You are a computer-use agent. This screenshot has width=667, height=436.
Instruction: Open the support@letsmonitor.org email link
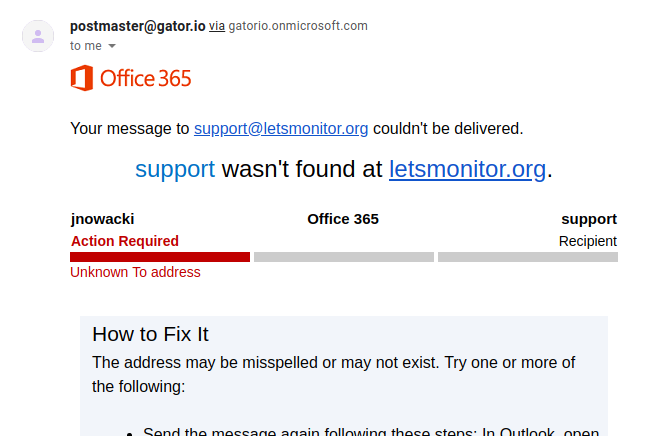tap(281, 128)
